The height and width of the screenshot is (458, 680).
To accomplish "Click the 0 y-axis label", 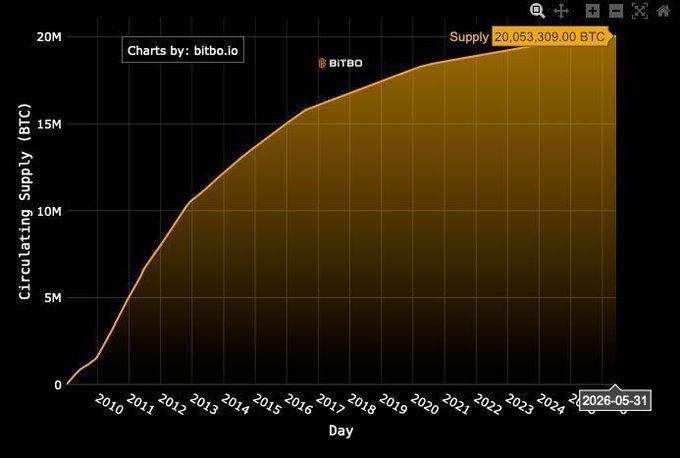I will [58, 385].
